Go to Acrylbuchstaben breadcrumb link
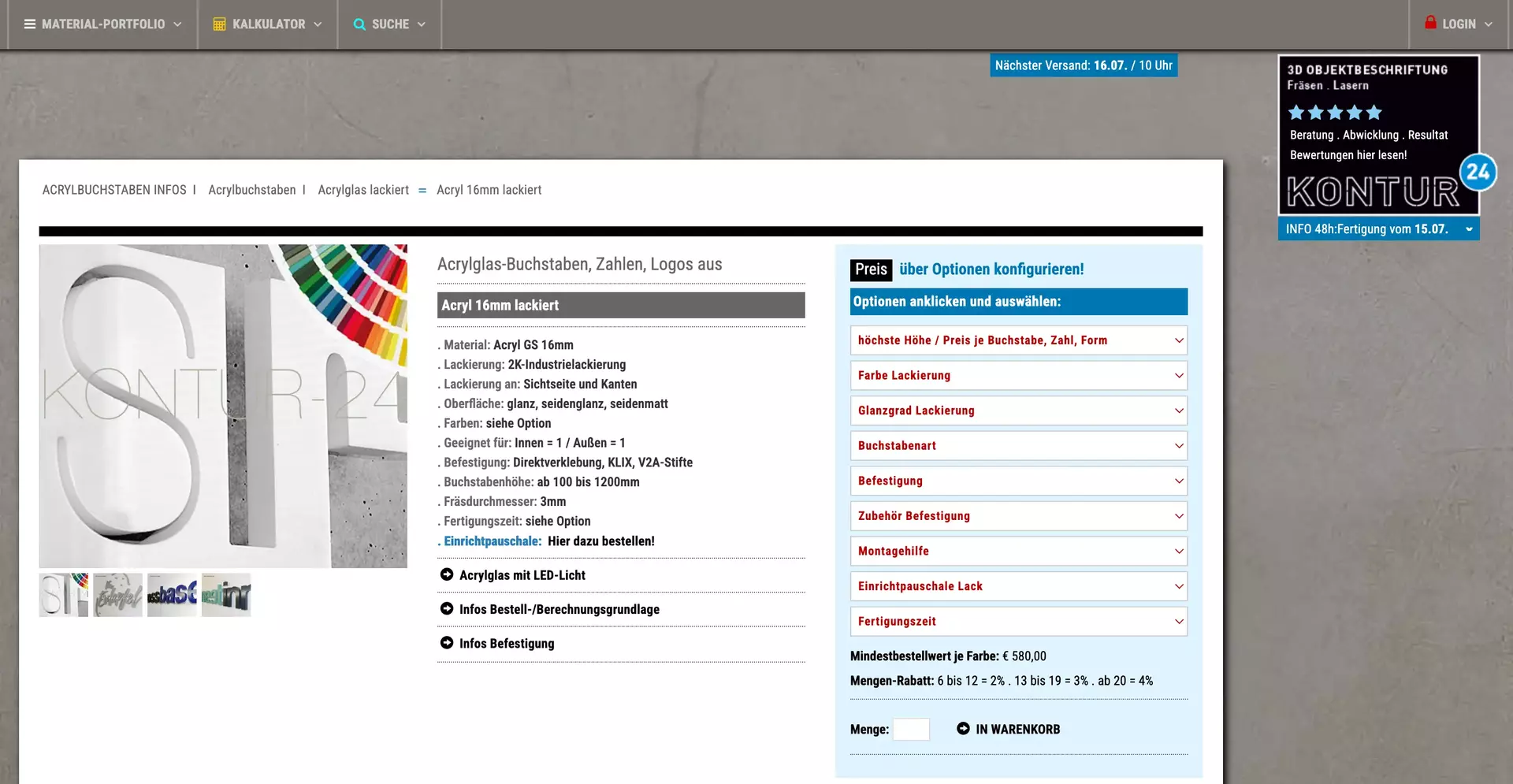1513x784 pixels. [252, 190]
